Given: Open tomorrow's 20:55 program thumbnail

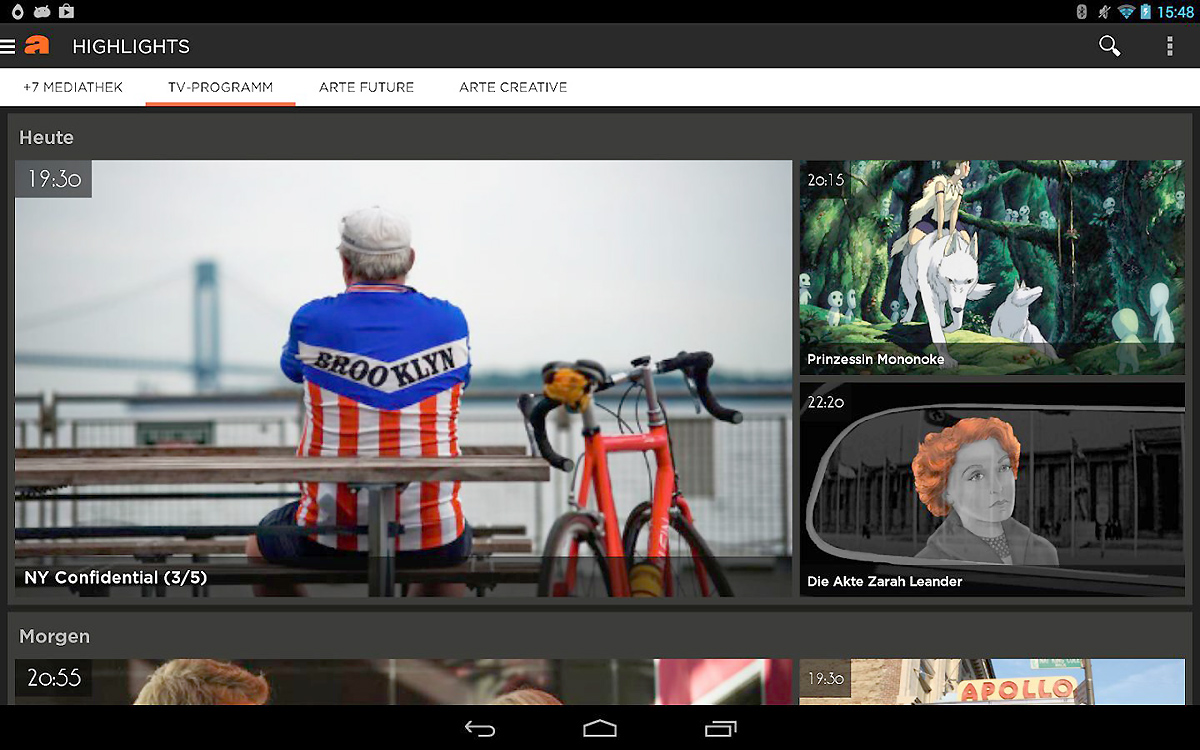Looking at the screenshot, I should (x=400, y=685).
